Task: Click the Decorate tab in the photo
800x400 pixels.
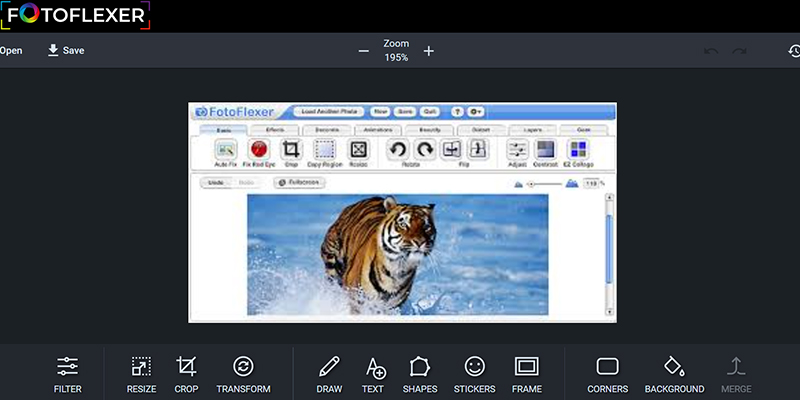Action: 327,130
